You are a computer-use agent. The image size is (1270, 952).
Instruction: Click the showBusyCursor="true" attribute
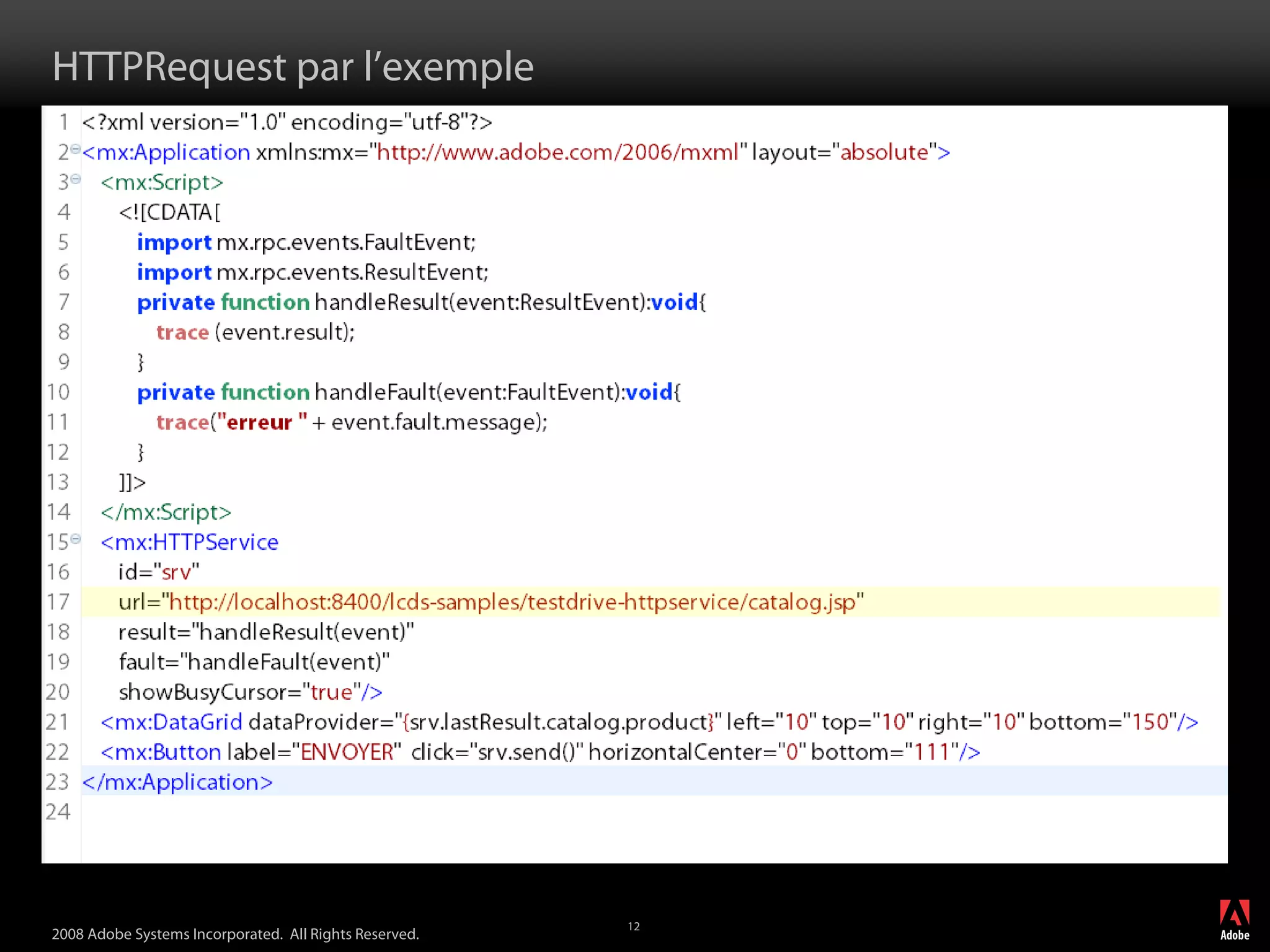pos(240,692)
